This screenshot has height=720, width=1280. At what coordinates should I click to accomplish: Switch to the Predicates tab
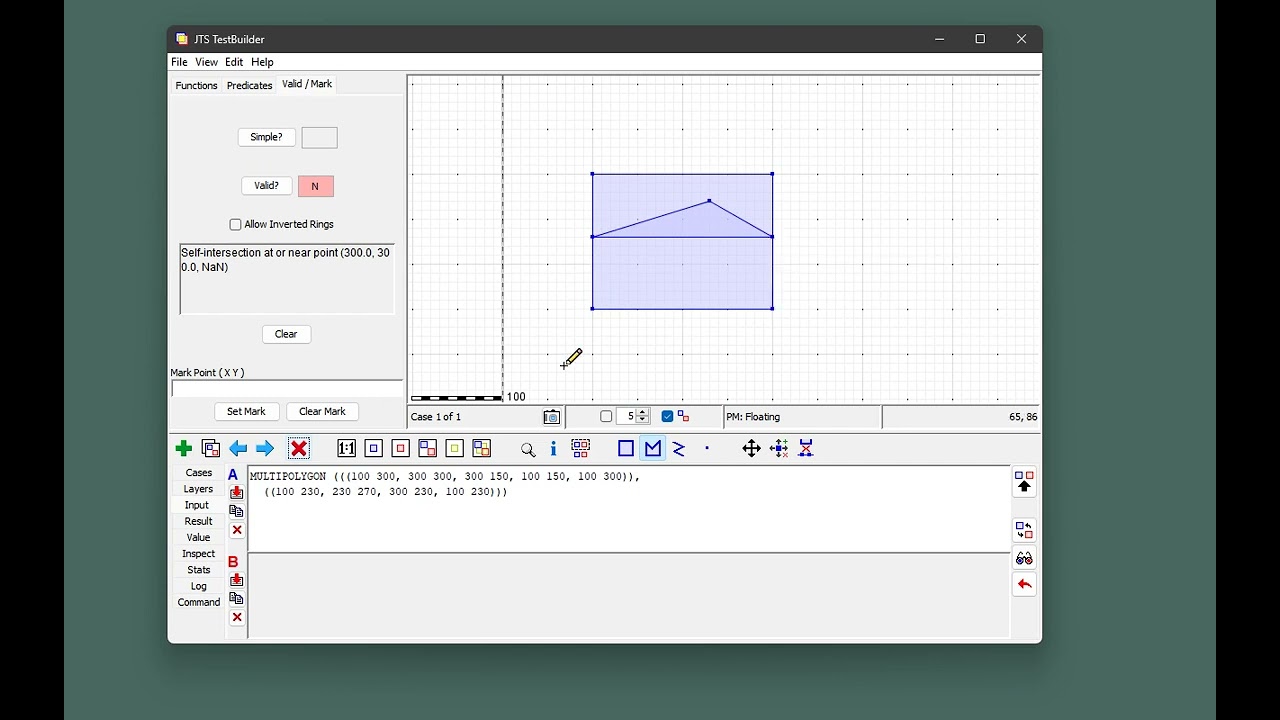coord(249,86)
